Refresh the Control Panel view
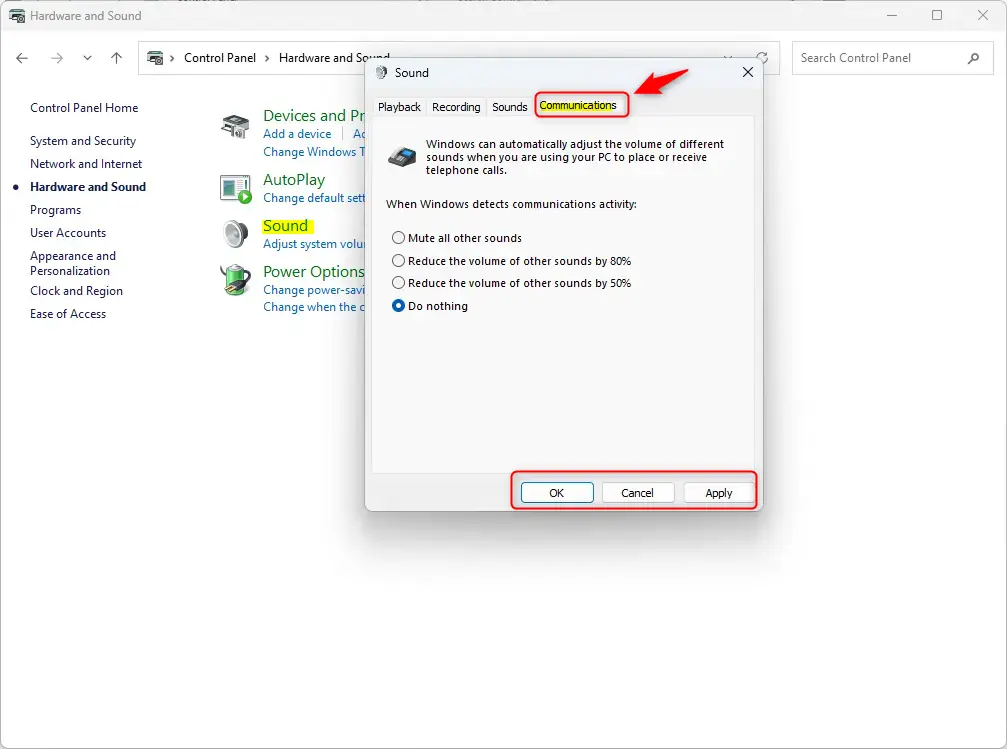 [x=762, y=58]
